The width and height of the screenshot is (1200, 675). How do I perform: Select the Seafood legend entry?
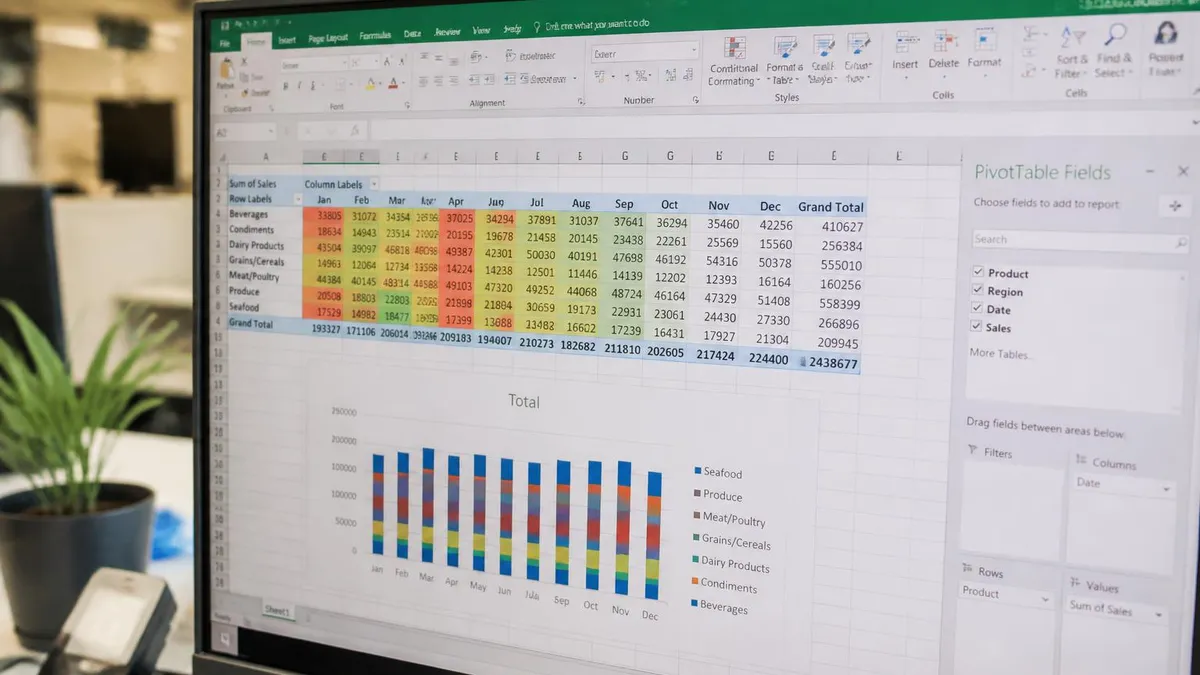point(718,471)
